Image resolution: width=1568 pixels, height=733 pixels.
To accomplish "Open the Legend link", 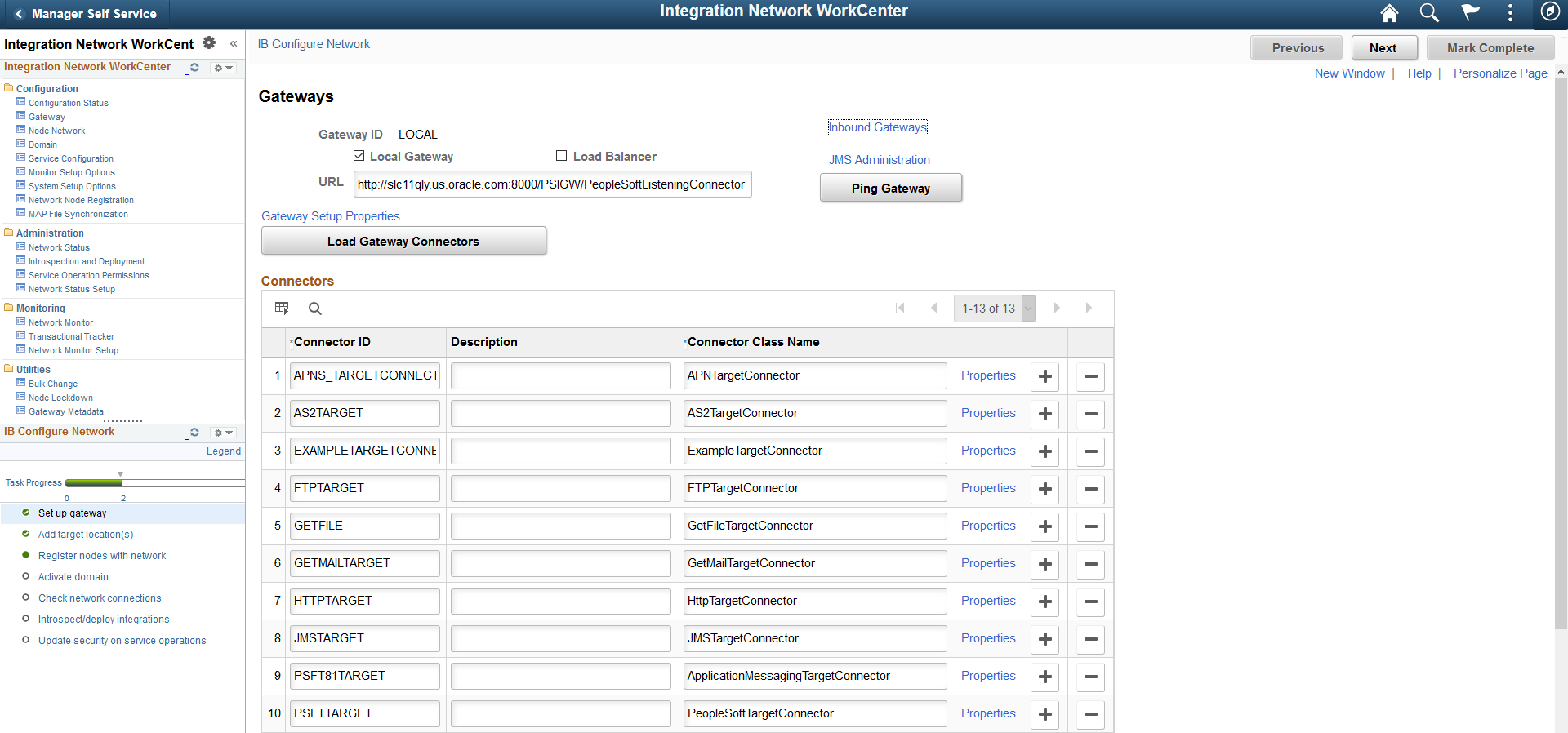I will 223,451.
